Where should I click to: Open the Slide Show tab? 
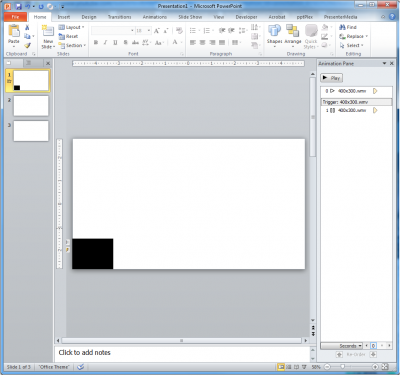coord(190,17)
